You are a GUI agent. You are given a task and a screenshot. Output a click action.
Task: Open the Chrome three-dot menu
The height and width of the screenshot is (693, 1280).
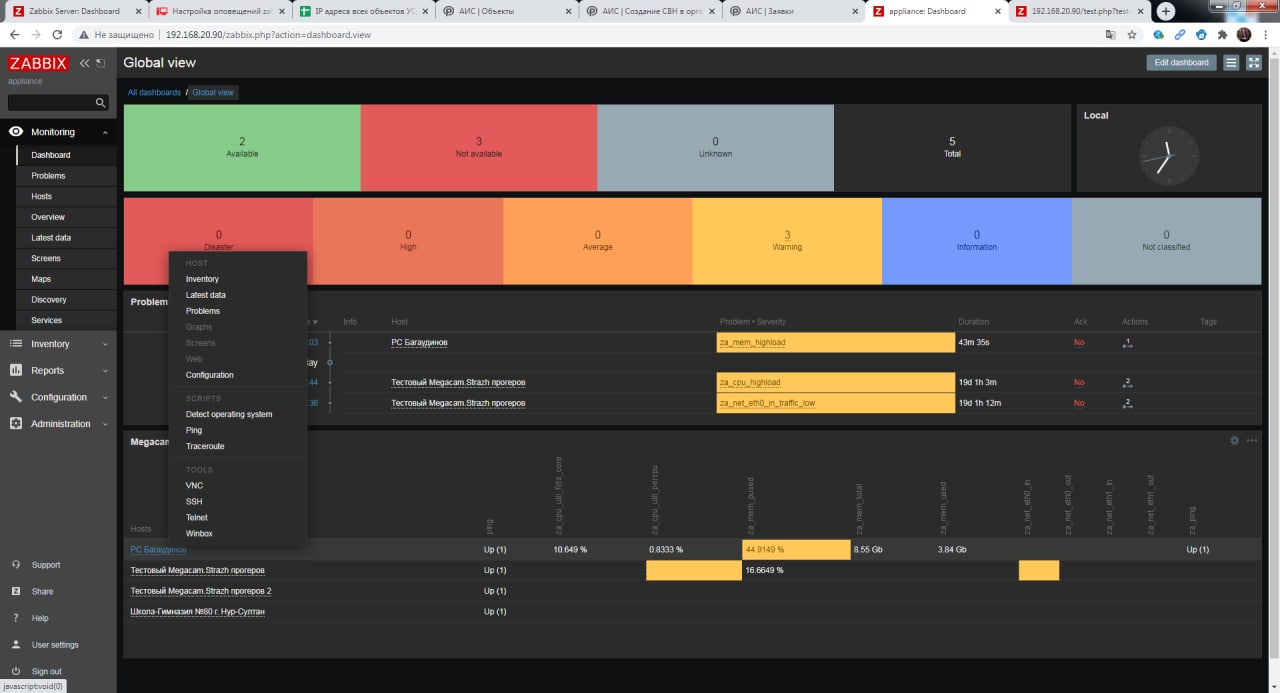(x=1265, y=34)
